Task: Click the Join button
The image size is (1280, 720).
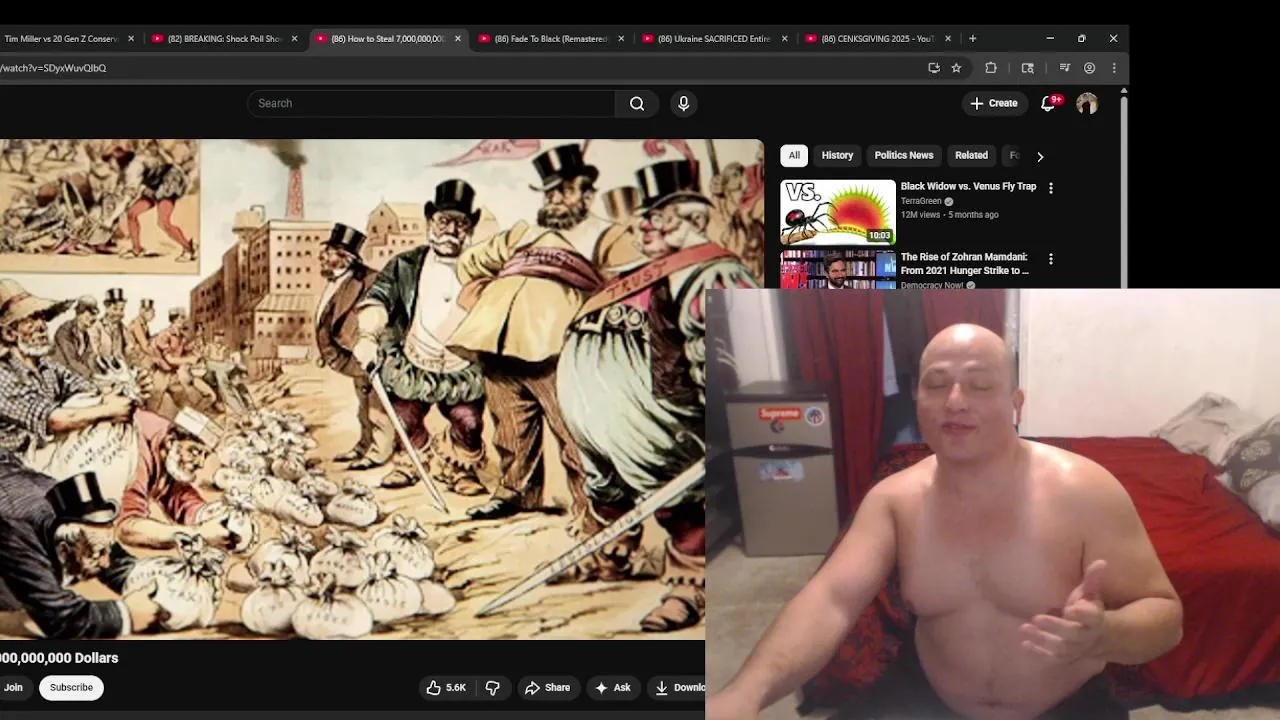Action: pyautogui.click(x=13, y=687)
